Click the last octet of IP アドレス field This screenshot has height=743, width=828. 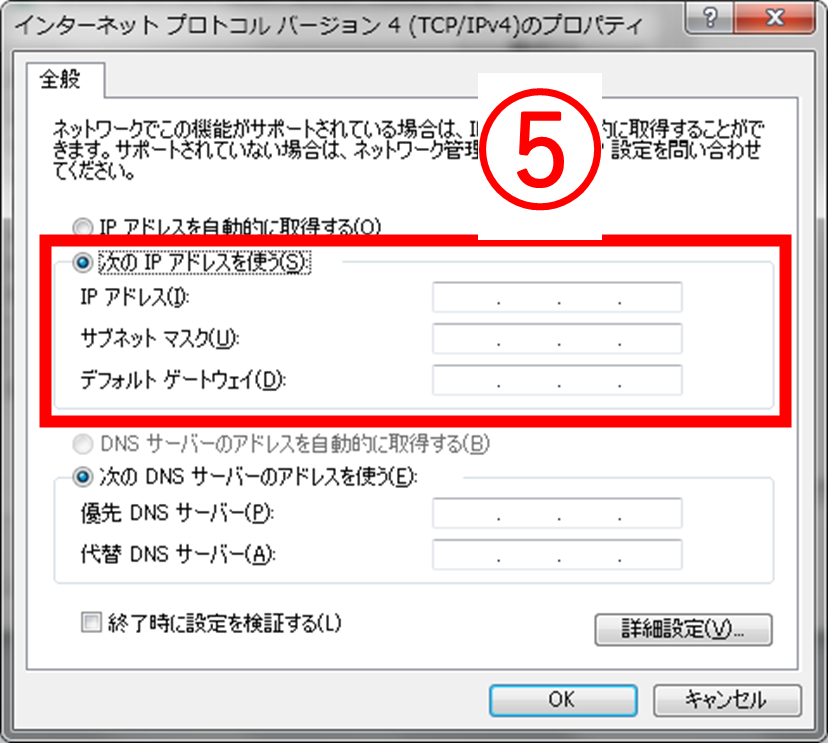pyautogui.click(x=651, y=297)
